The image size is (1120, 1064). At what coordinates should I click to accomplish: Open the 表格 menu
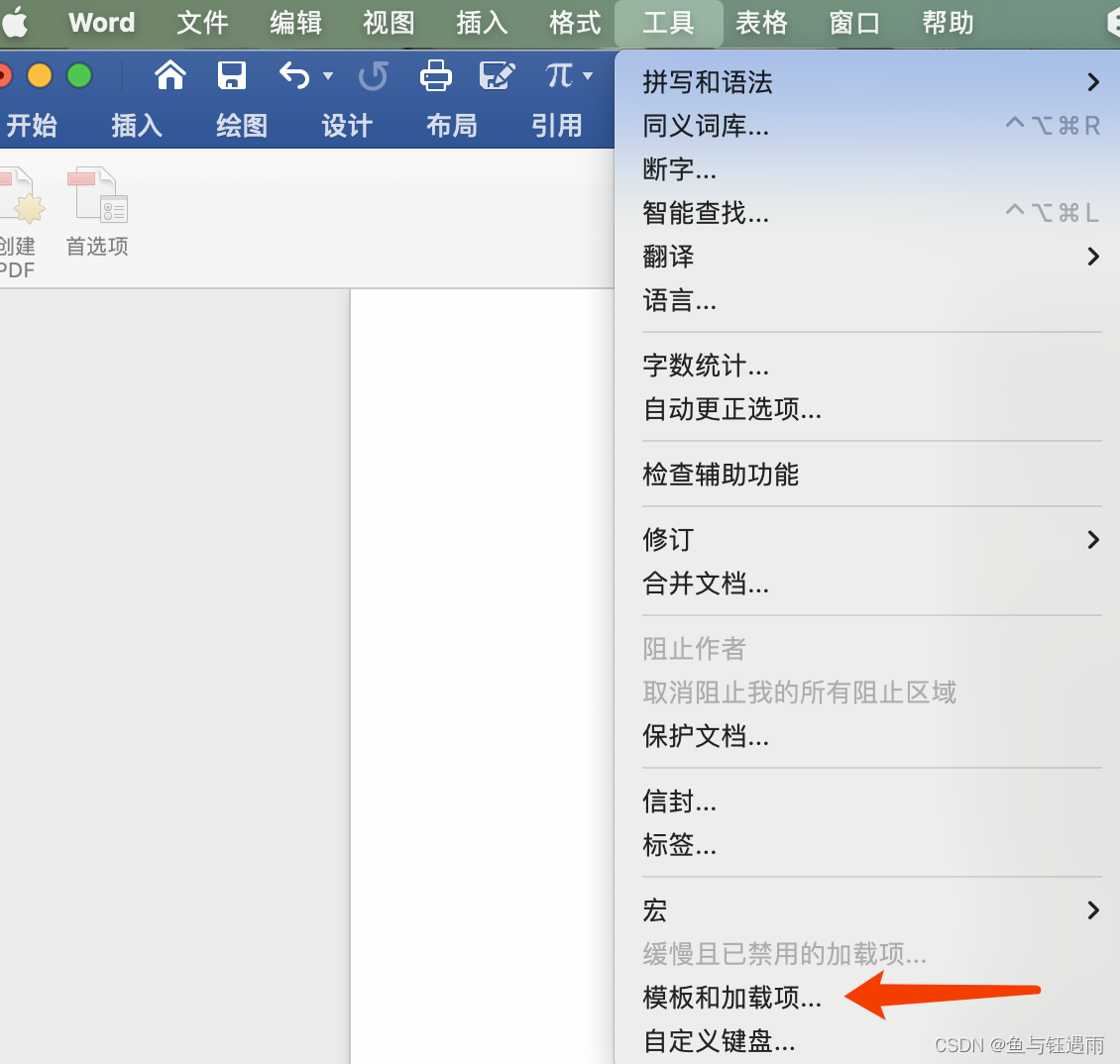tap(760, 22)
